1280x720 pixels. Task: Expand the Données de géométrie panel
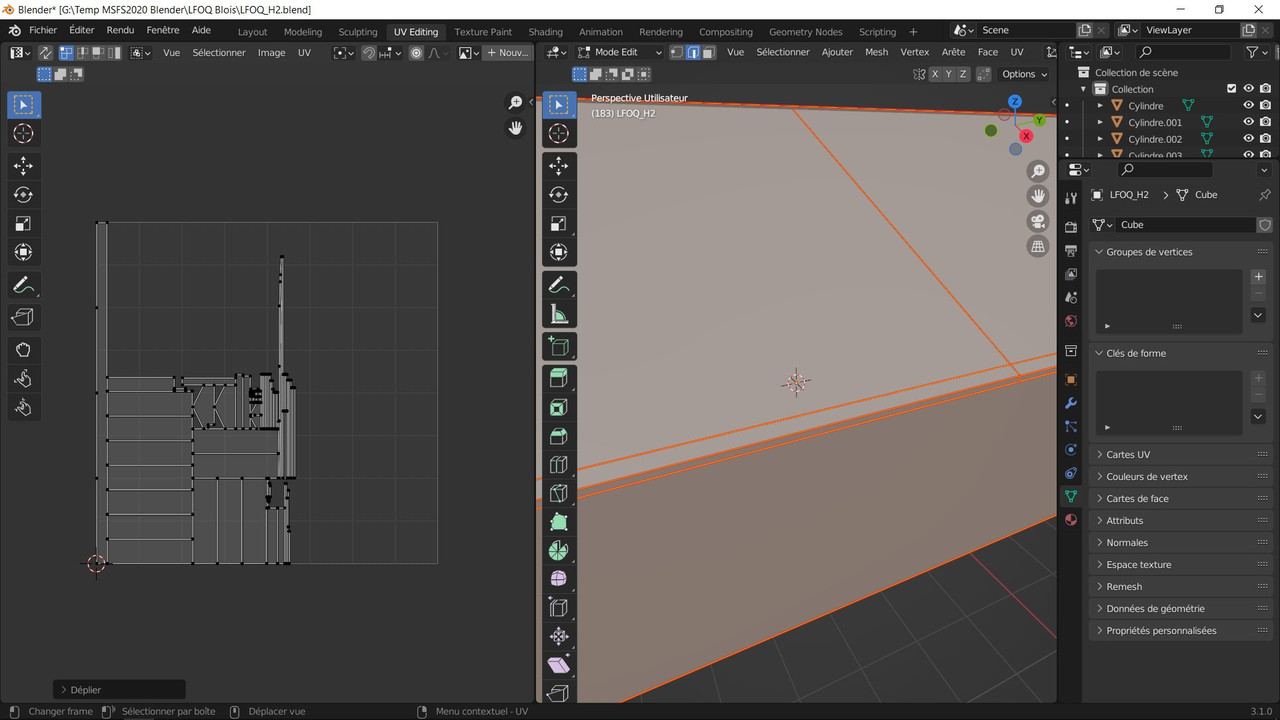pos(1155,609)
